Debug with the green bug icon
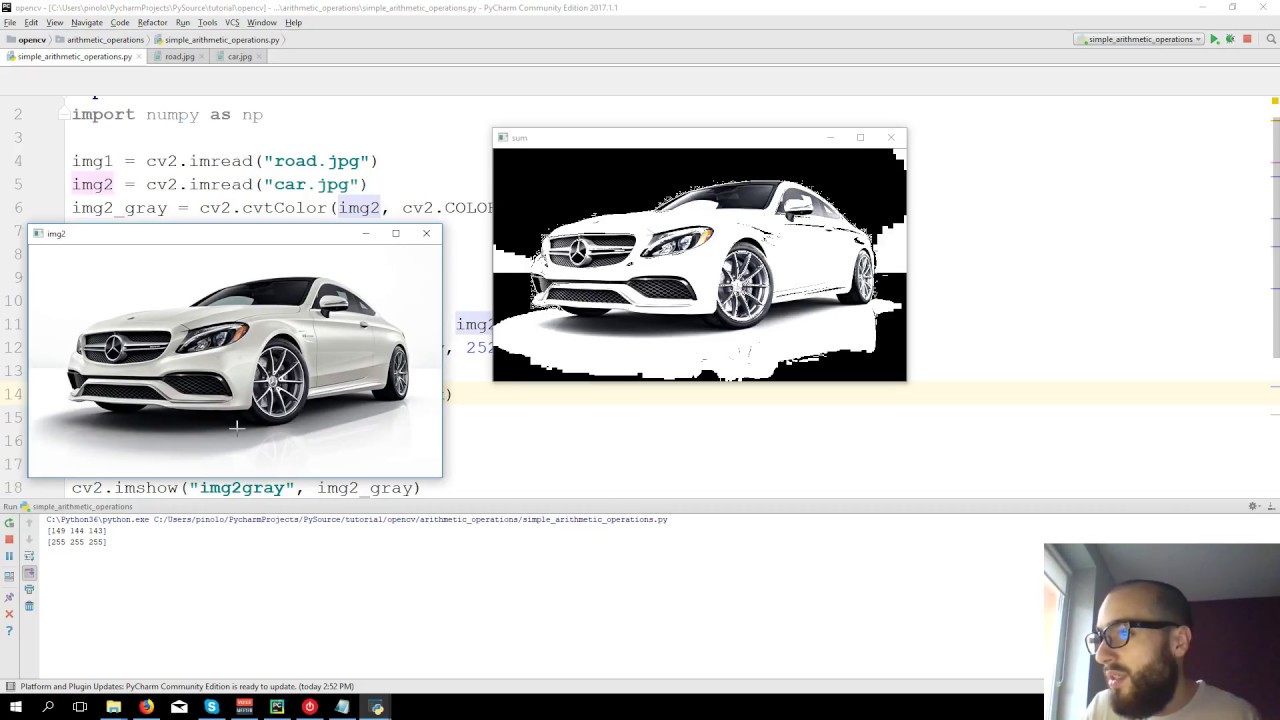 pyautogui.click(x=1230, y=39)
